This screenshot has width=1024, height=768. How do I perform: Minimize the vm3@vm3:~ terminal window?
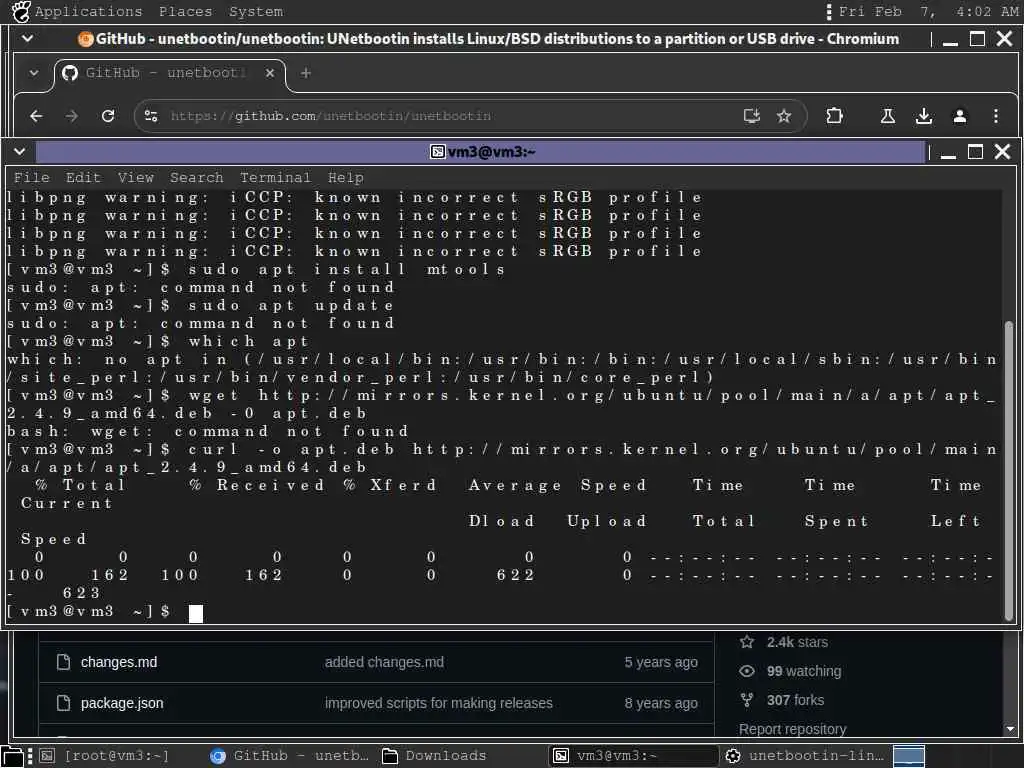948,153
